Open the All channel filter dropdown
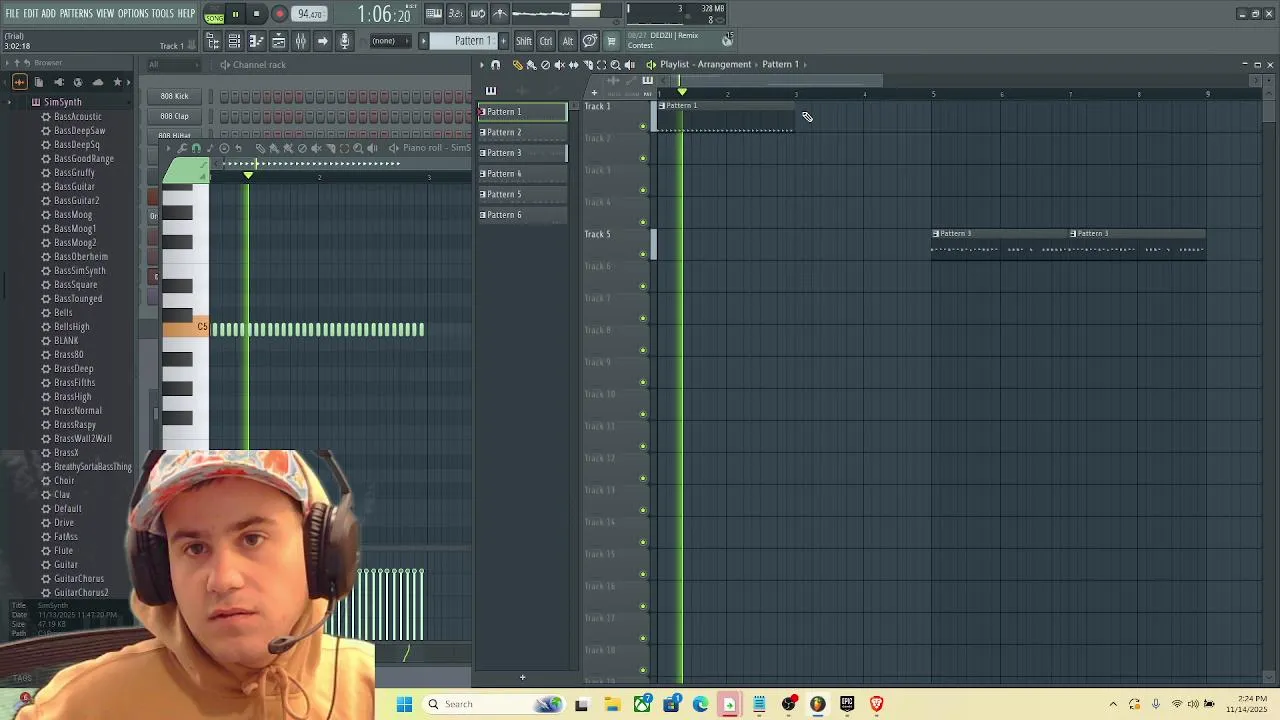The height and width of the screenshot is (720, 1280). tap(173, 65)
